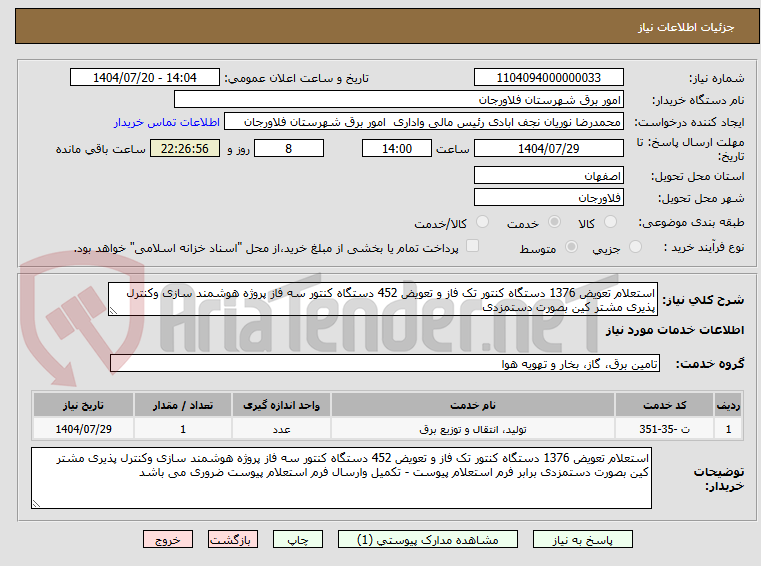The width and height of the screenshot is (761, 566).
Task: Click the 'ردیف' column header
Action: tap(728, 405)
